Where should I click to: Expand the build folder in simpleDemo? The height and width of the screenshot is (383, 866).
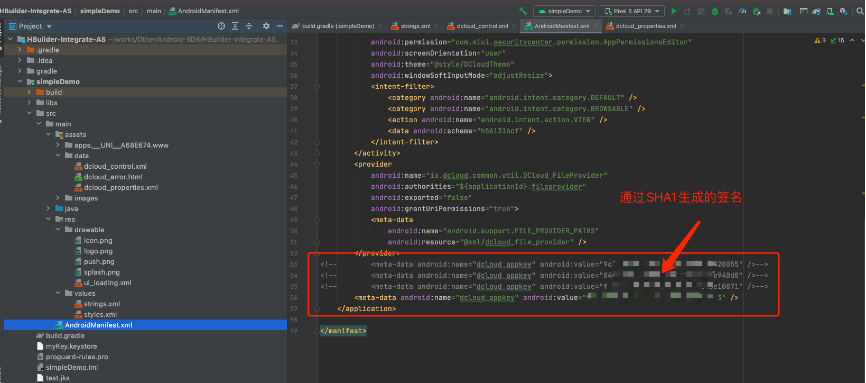29,92
